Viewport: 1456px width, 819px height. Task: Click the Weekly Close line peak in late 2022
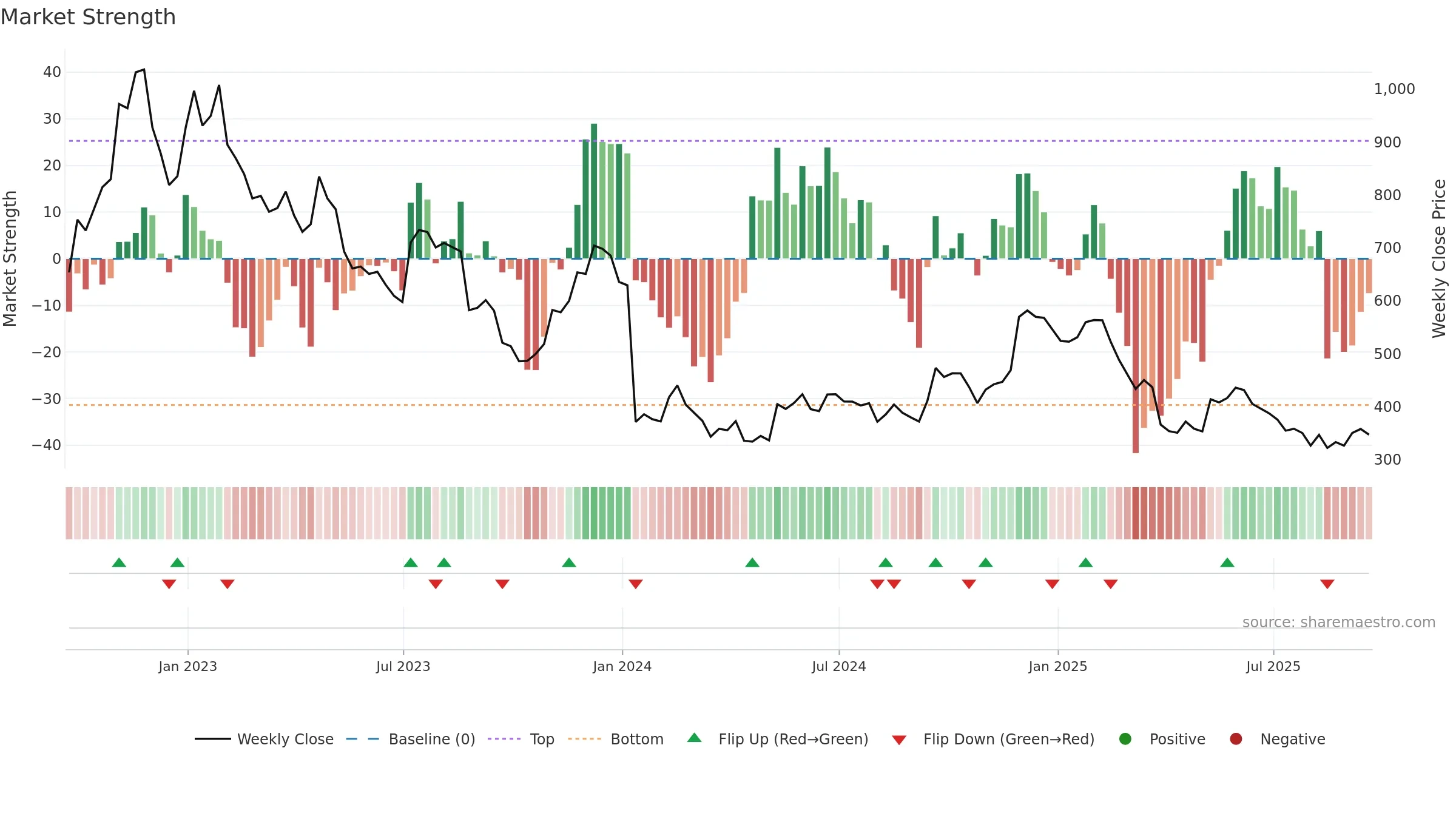(x=144, y=69)
